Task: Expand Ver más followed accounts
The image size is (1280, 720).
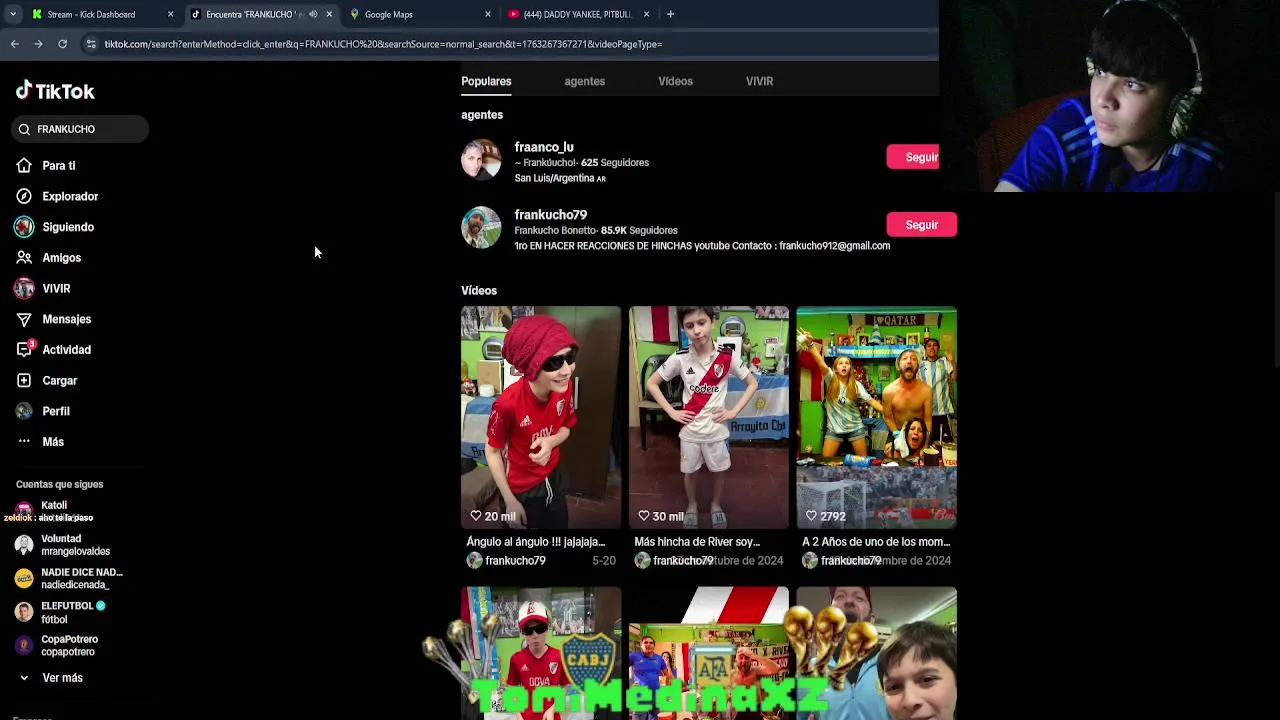Action: click(x=50, y=678)
